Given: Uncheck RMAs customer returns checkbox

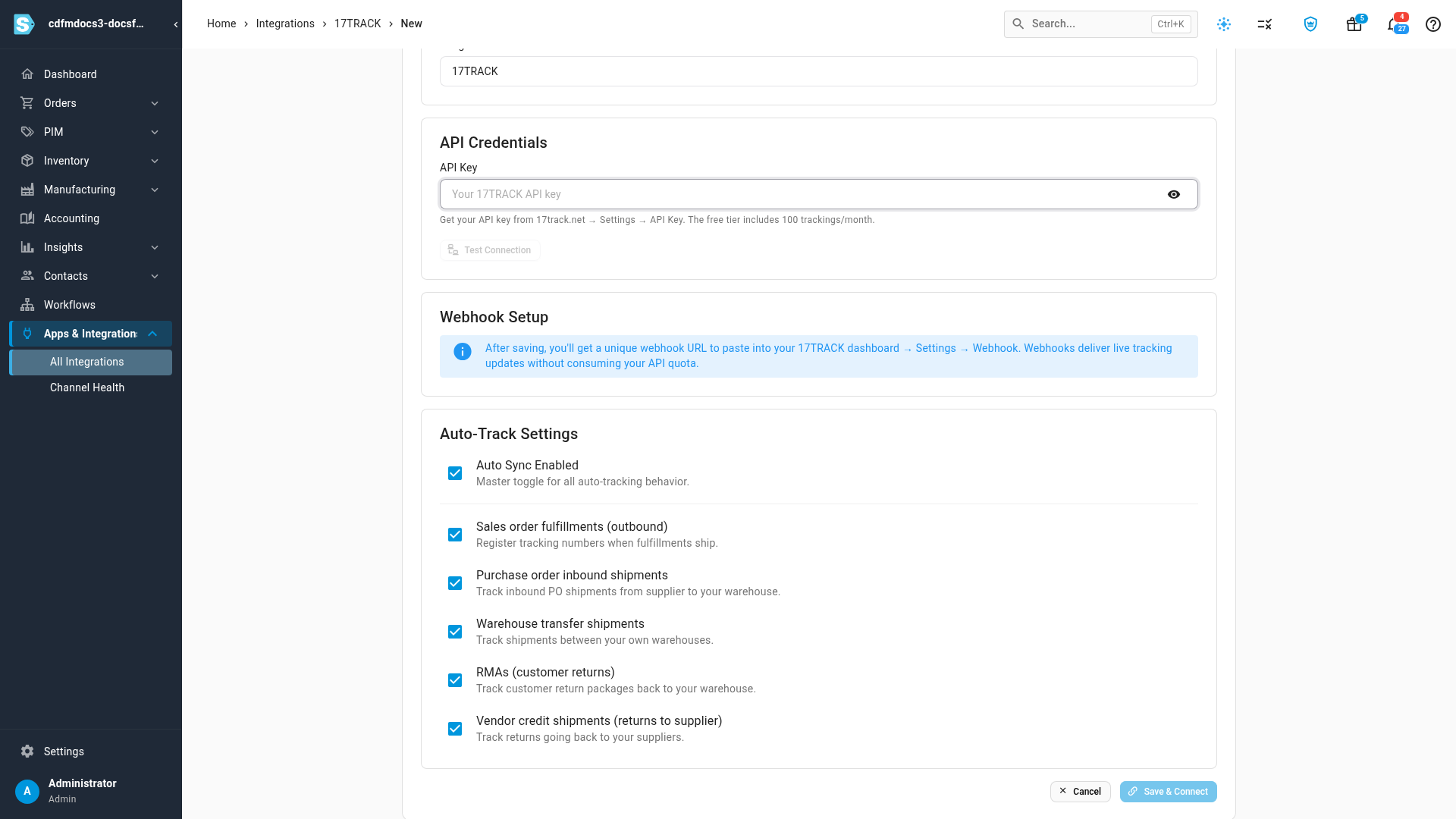Looking at the screenshot, I should pyautogui.click(x=455, y=680).
